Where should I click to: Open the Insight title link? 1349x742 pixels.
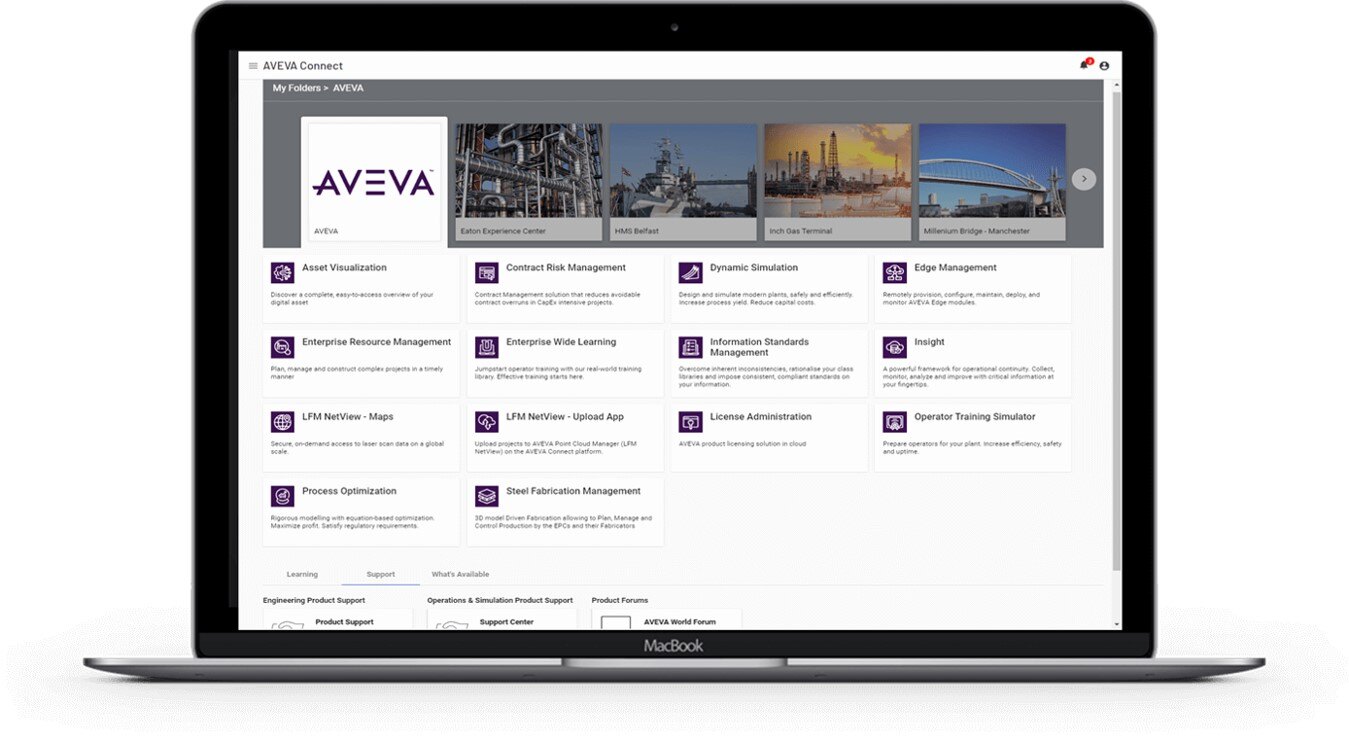pyautogui.click(x=929, y=342)
